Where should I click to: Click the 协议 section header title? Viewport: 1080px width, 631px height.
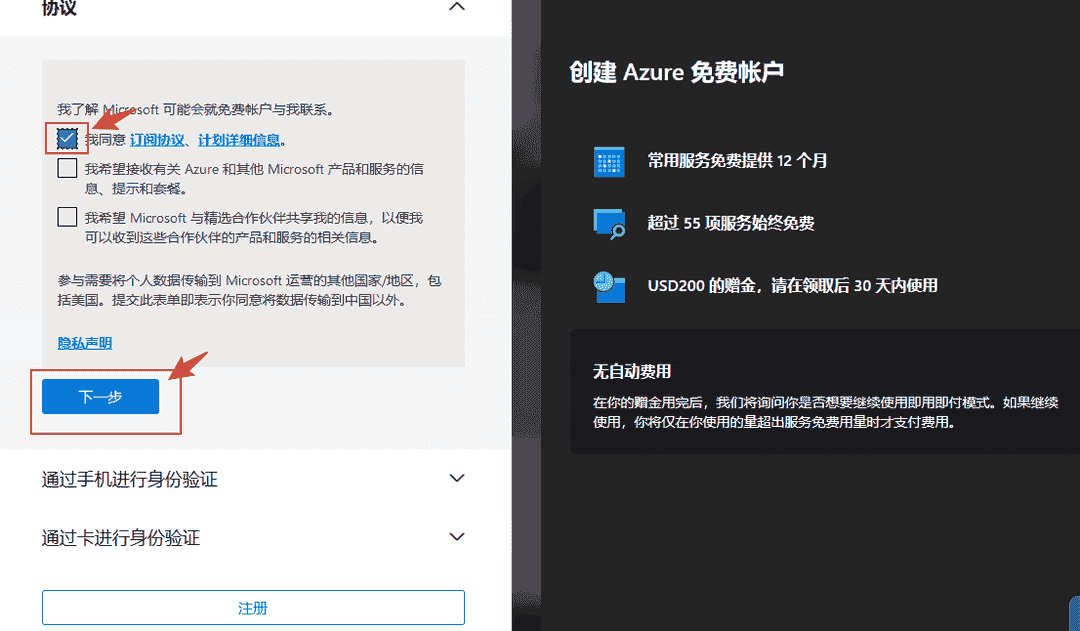(60, 8)
